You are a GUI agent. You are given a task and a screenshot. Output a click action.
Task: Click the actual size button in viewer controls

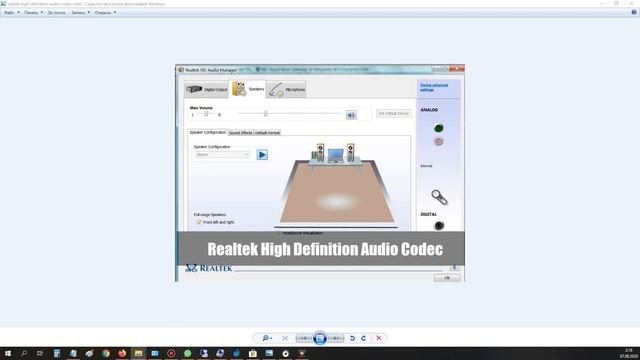point(285,338)
